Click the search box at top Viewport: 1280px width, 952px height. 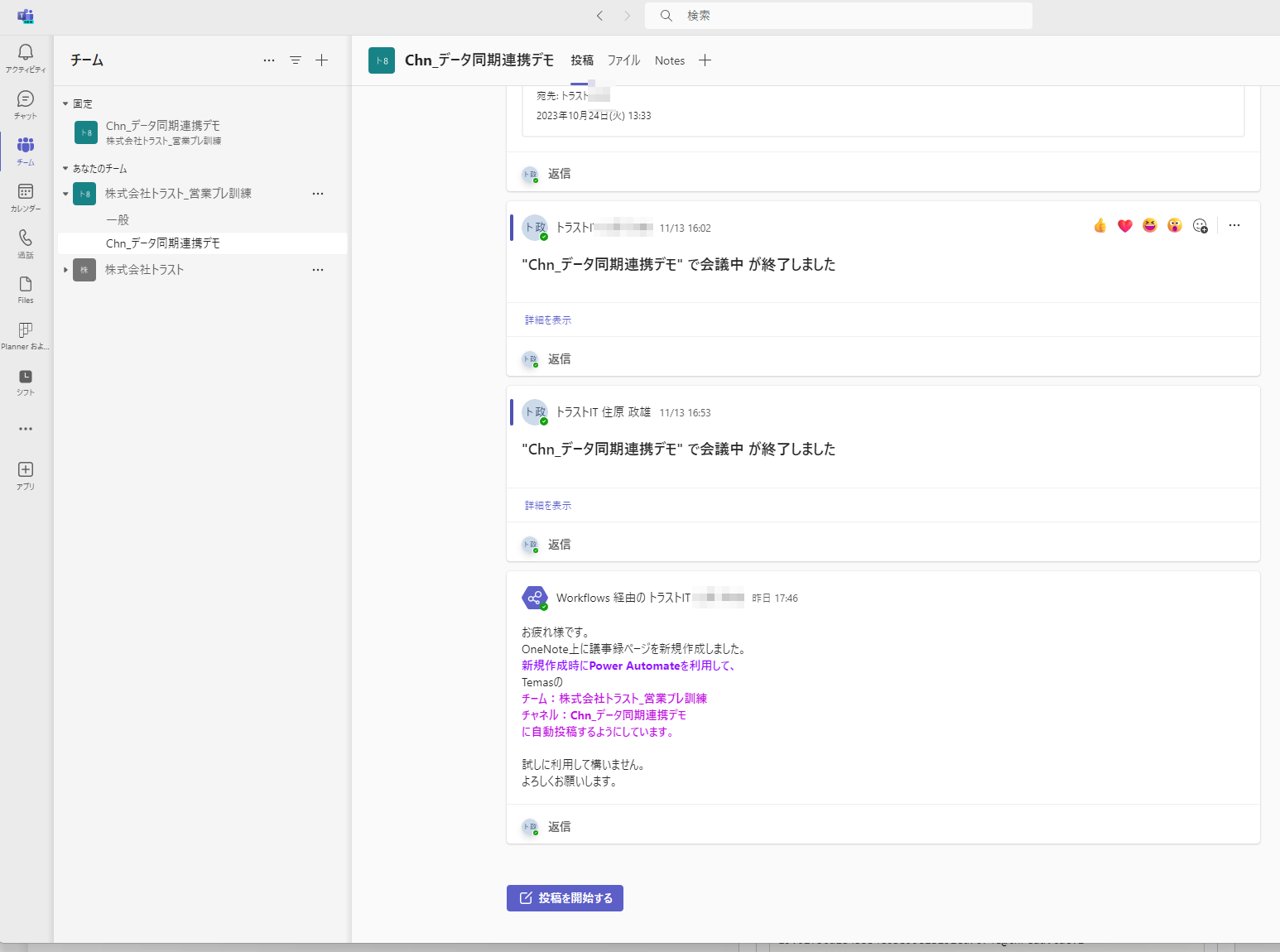point(838,16)
